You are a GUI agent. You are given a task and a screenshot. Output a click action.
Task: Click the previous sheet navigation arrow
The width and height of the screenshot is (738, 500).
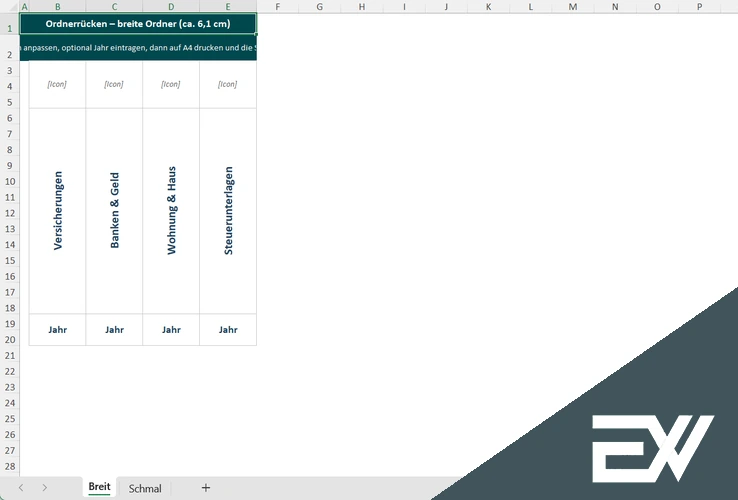(21, 488)
